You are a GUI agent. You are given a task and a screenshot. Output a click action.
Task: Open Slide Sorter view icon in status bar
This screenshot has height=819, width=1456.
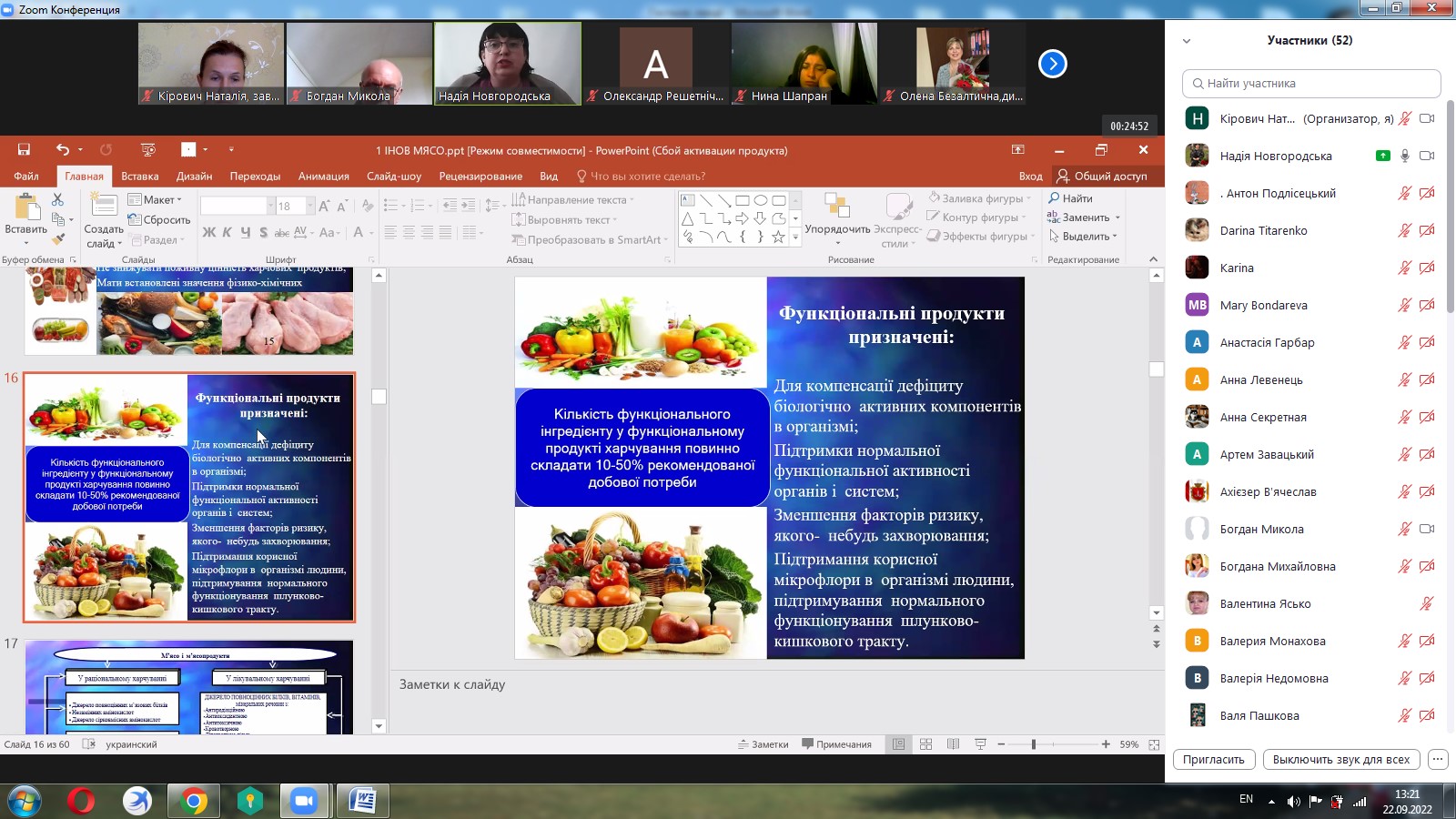tap(925, 744)
